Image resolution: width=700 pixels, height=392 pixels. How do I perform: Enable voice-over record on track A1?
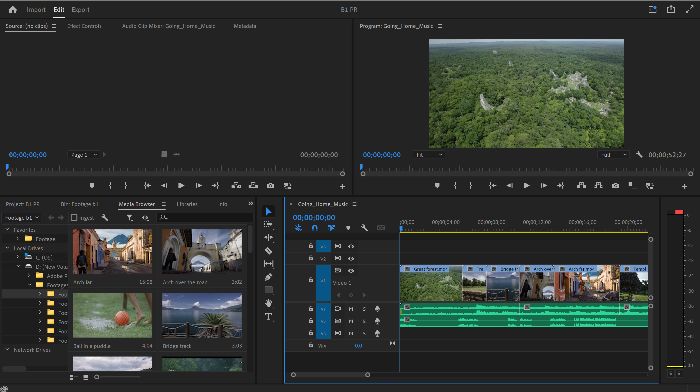[377, 309]
